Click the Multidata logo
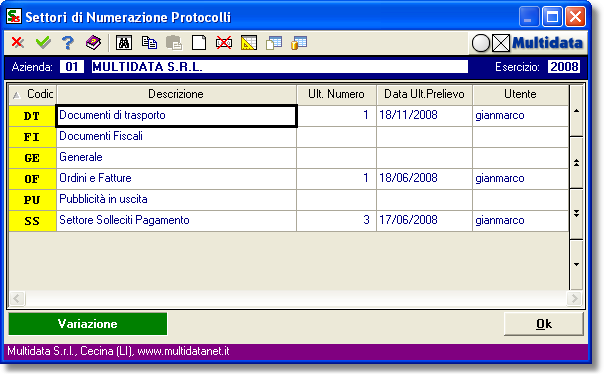The width and height of the screenshot is (604, 376). pos(547,43)
